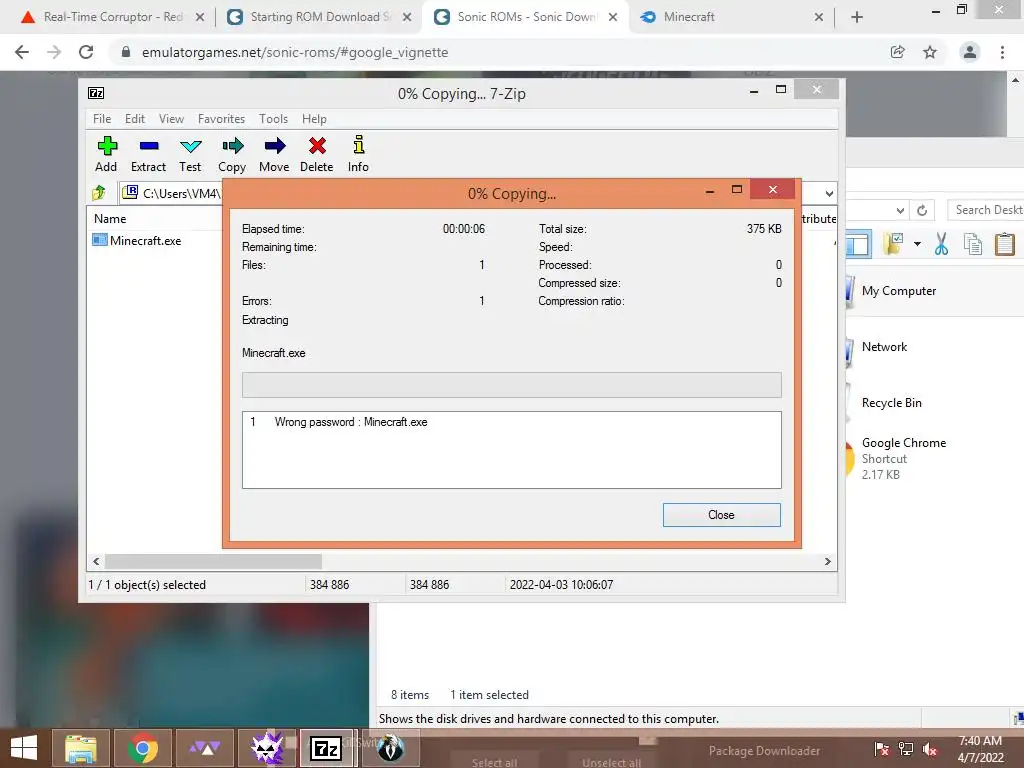Click the copying progress bar
This screenshot has height=768, width=1024.
511,385
